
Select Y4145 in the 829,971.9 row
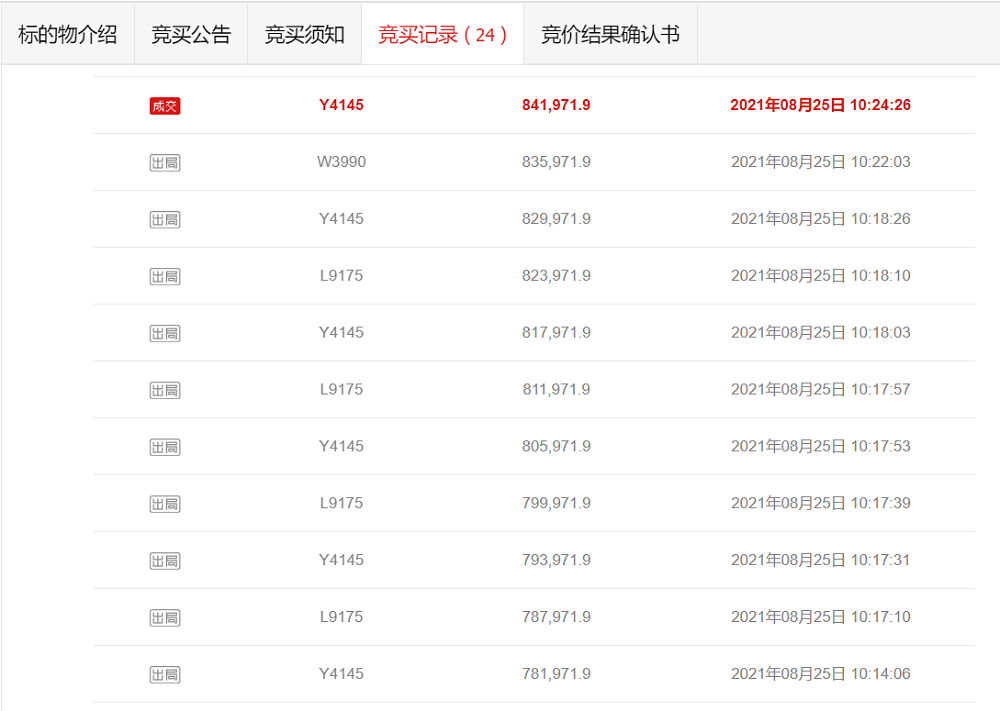click(341, 219)
